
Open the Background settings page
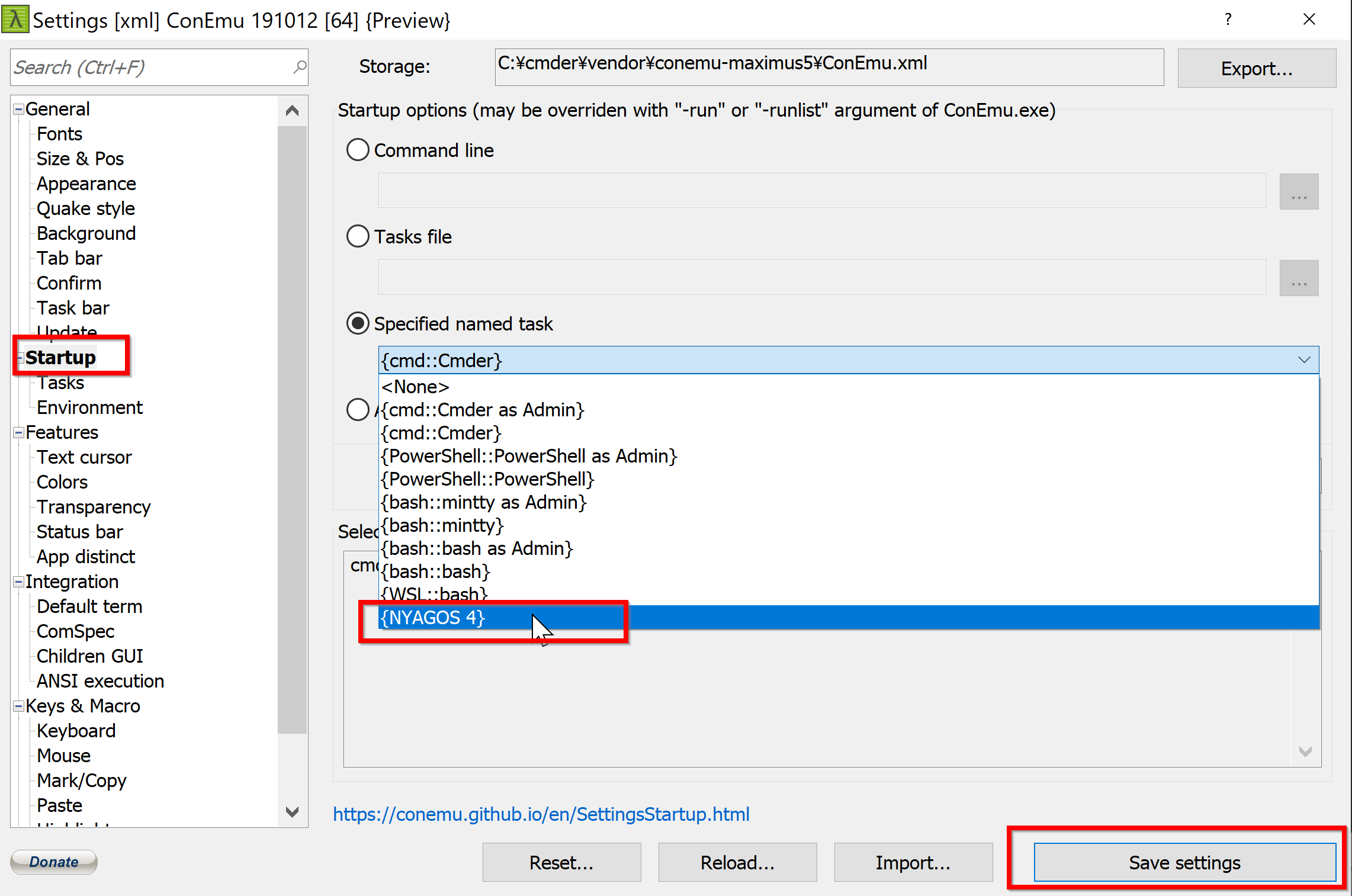pyautogui.click(x=86, y=233)
